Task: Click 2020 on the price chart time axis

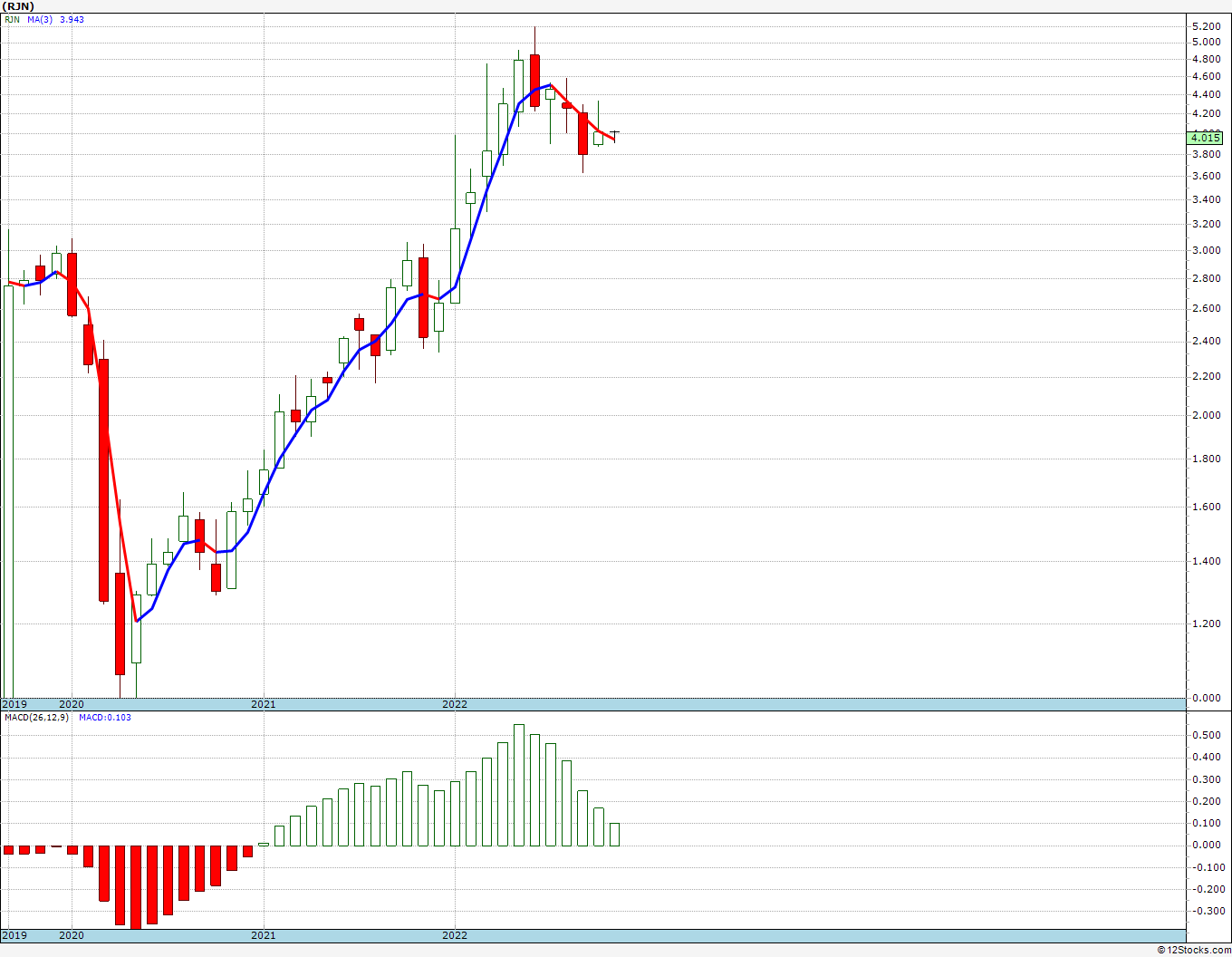Action: (x=72, y=704)
